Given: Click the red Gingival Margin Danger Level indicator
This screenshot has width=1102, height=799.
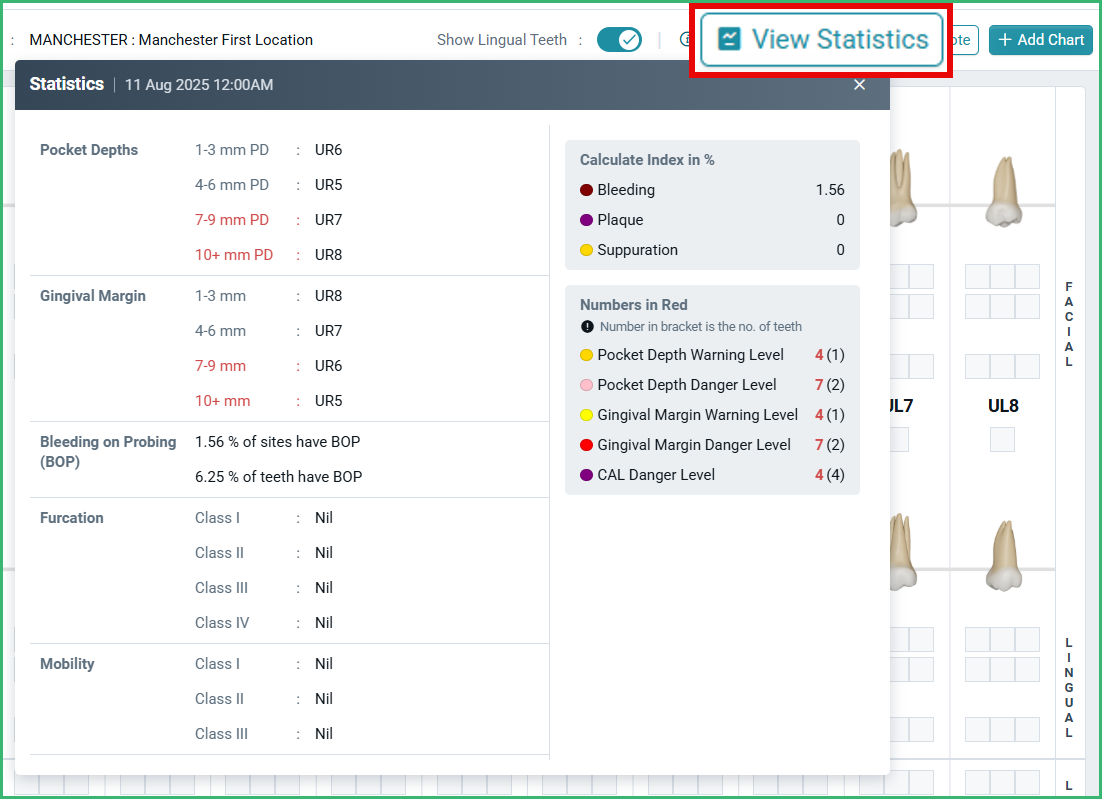Looking at the screenshot, I should (x=586, y=444).
